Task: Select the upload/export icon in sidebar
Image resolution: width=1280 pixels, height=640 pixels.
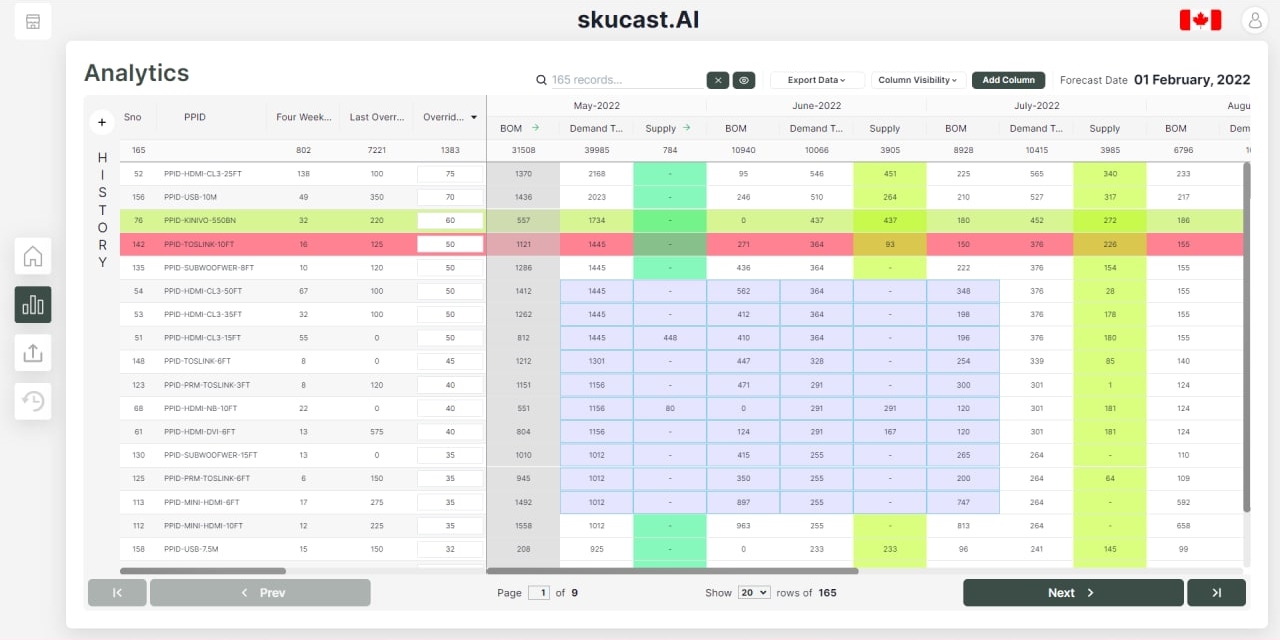Action: [x=32, y=352]
